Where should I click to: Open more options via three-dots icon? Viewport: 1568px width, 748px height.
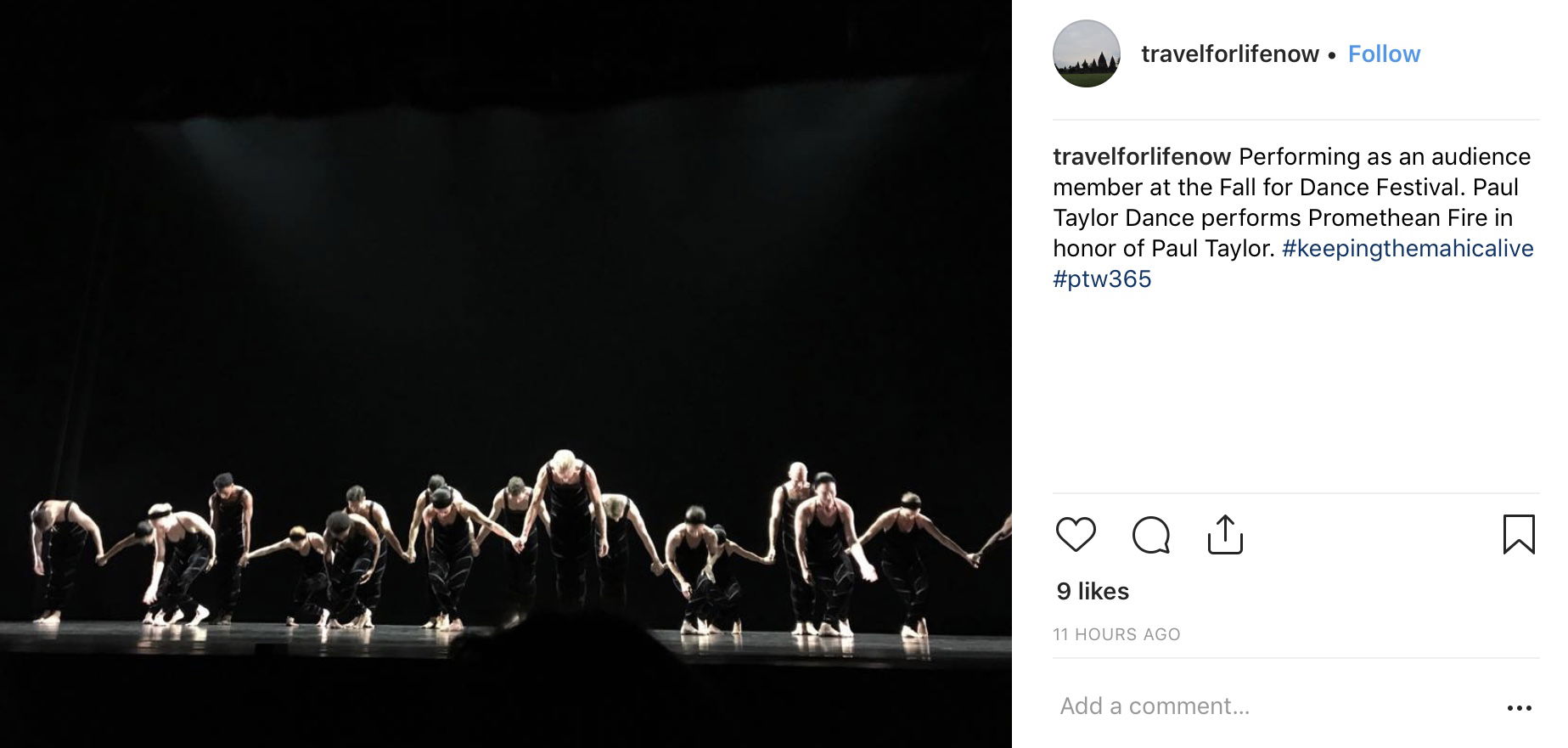[1519, 707]
